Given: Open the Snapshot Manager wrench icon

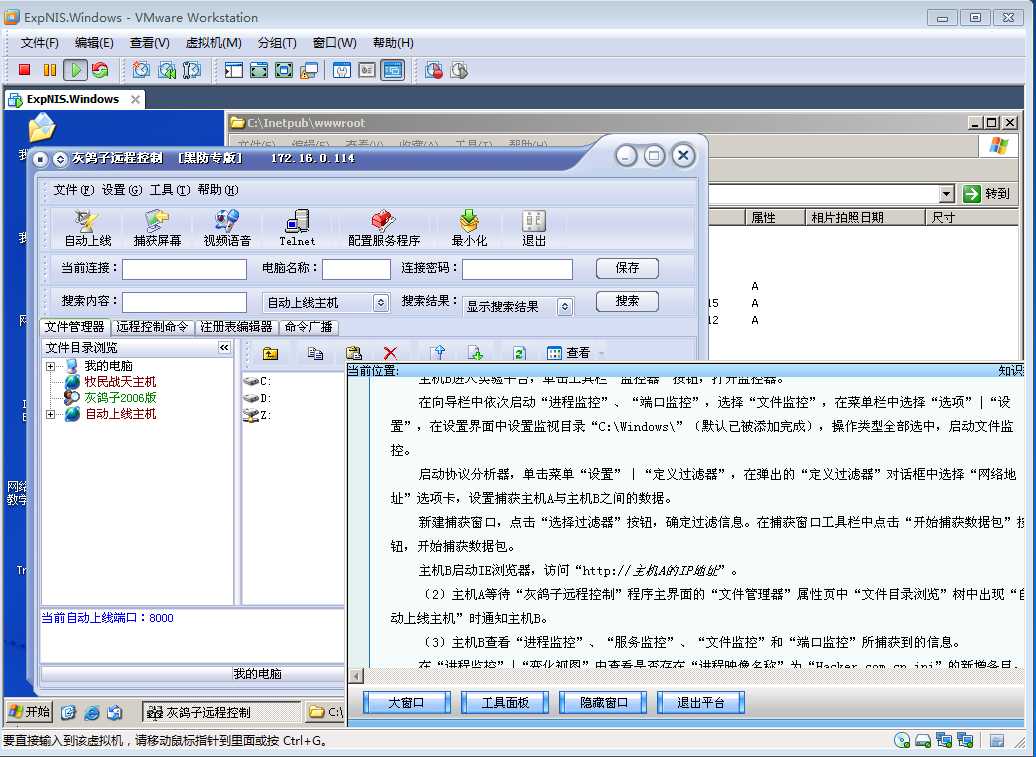Looking at the screenshot, I should point(192,69).
